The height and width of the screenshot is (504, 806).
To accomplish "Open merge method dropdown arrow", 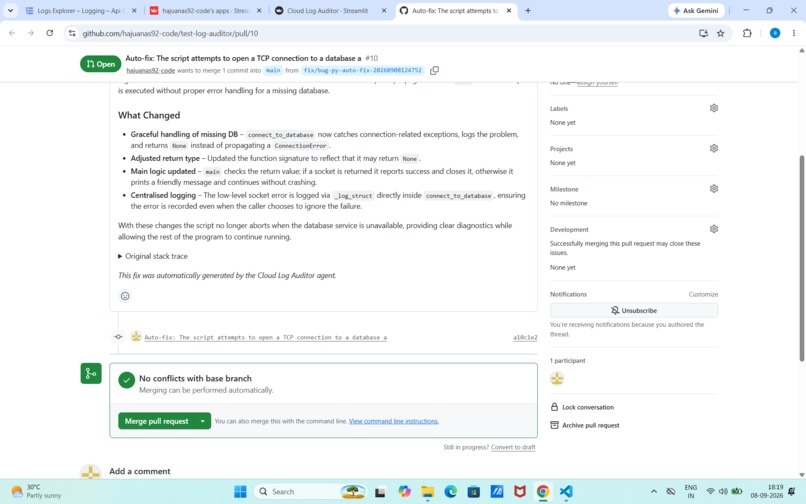I will click(203, 421).
